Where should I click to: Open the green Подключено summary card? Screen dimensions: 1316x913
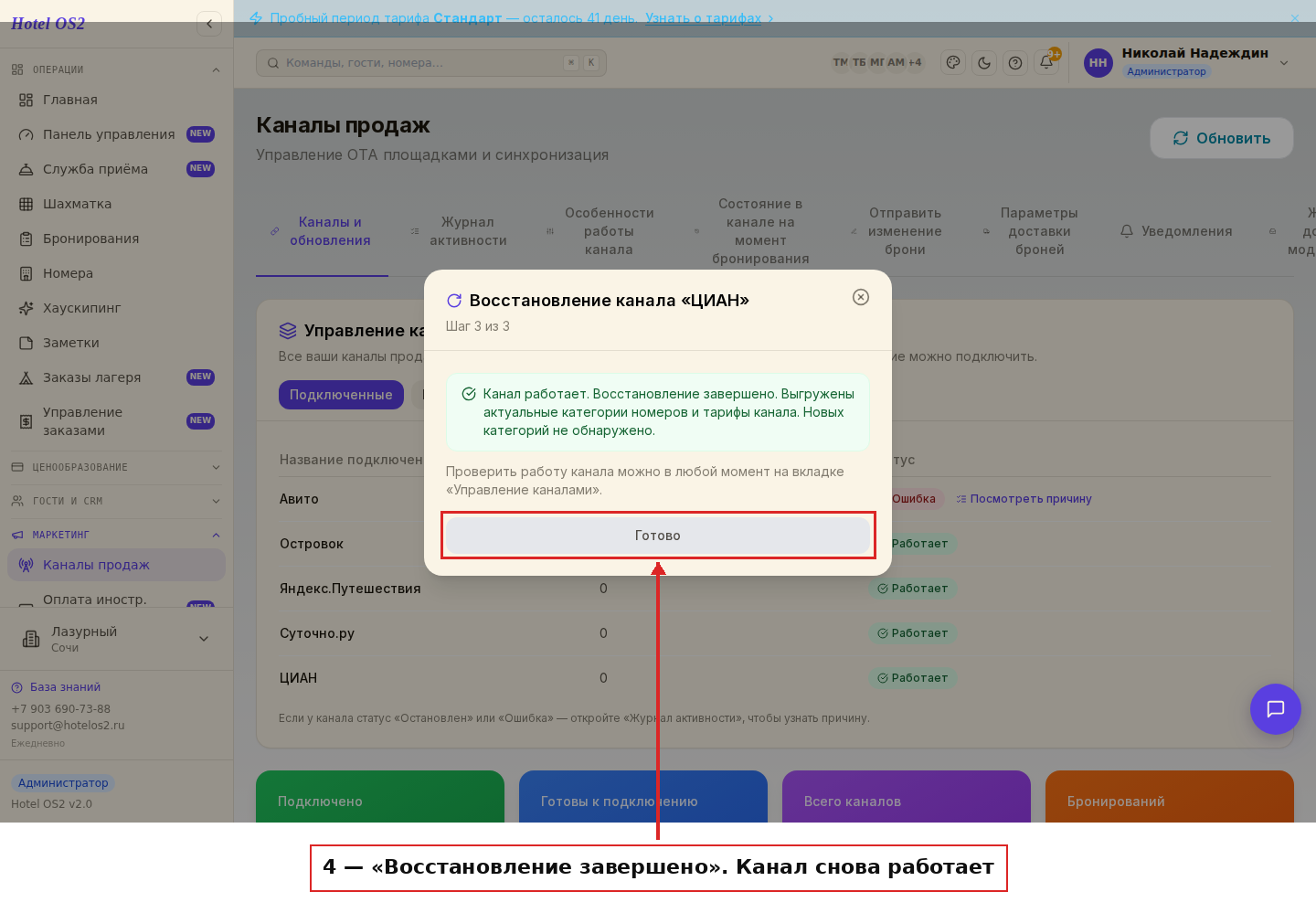click(x=380, y=797)
